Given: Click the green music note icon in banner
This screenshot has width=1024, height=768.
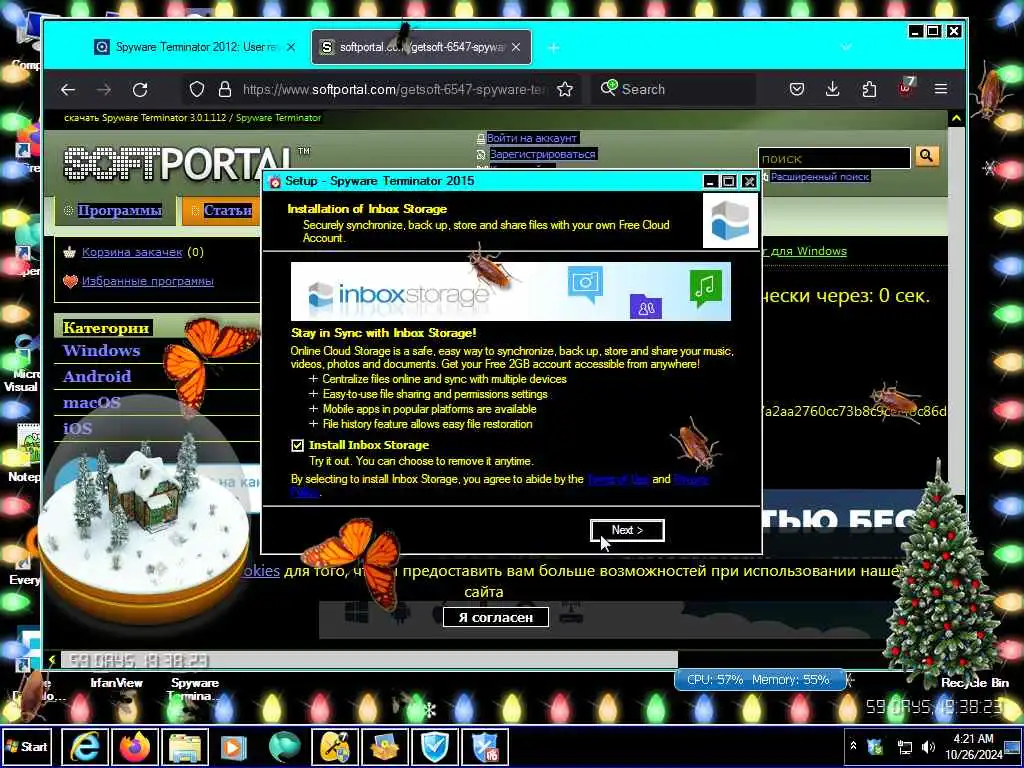Looking at the screenshot, I should tap(705, 287).
